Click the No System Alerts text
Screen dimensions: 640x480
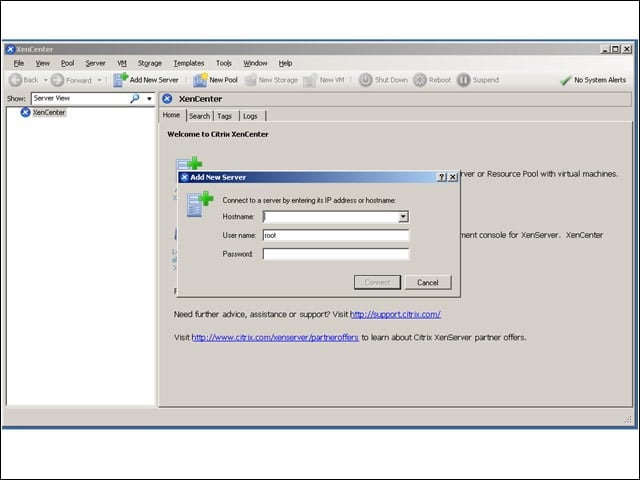600,80
